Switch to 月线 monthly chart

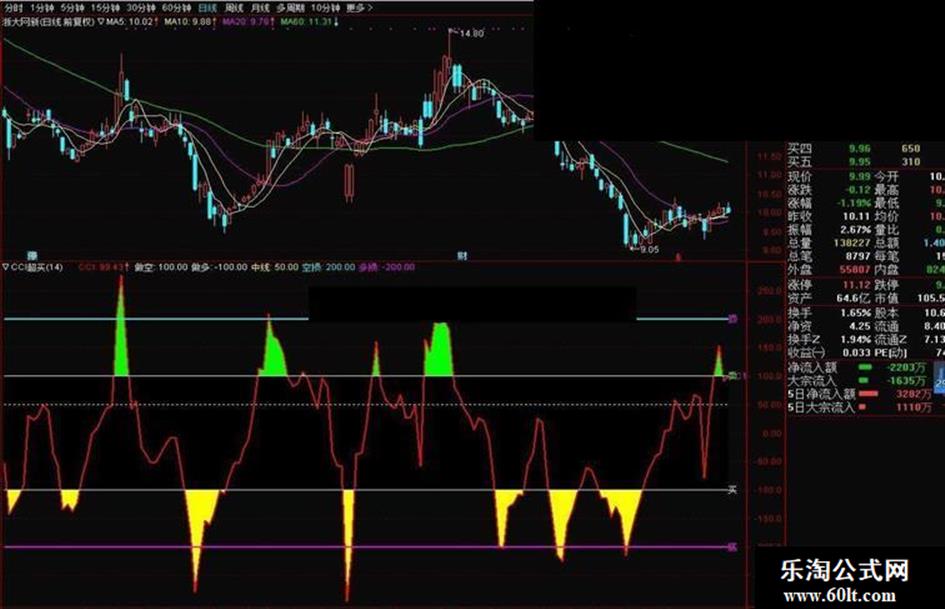tap(260, 8)
